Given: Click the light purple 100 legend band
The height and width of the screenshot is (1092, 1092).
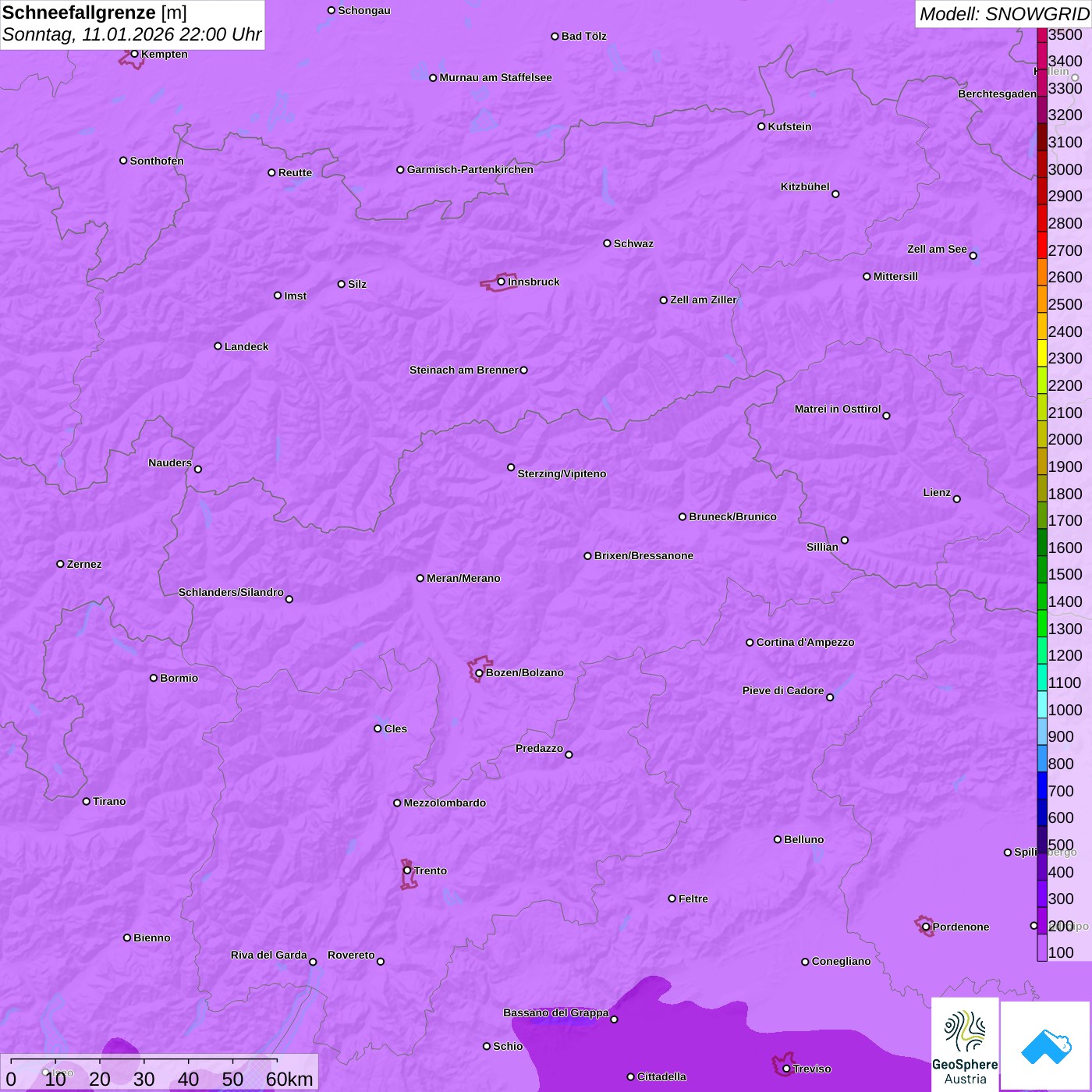Looking at the screenshot, I should tap(1042, 948).
